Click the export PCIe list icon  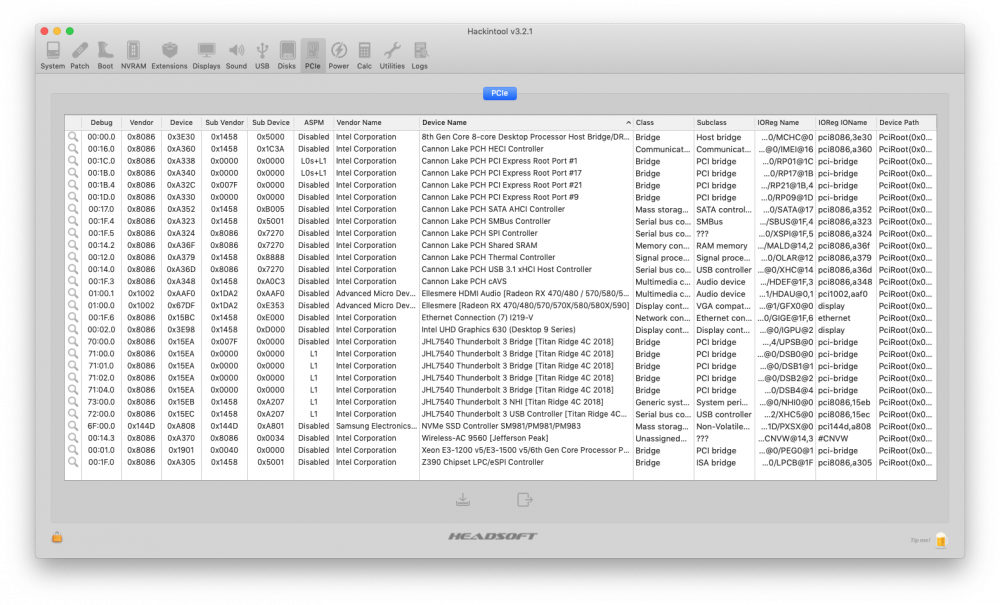pos(524,500)
